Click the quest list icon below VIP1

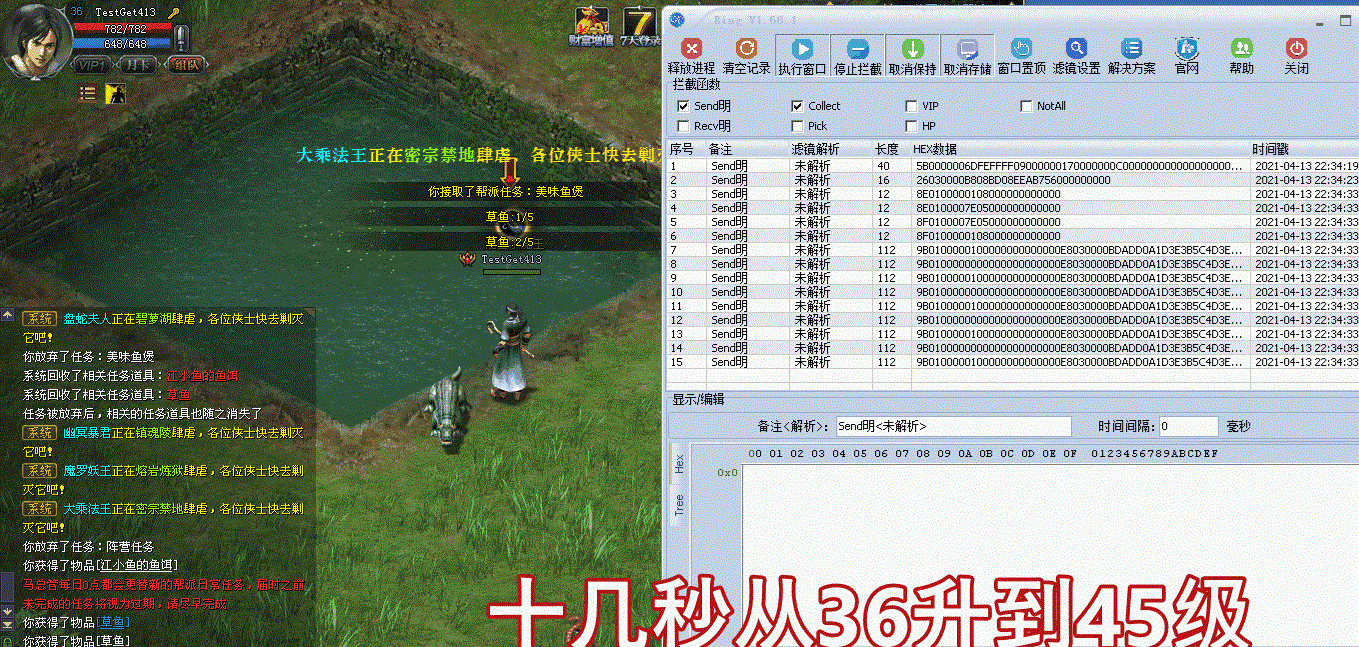coord(88,93)
